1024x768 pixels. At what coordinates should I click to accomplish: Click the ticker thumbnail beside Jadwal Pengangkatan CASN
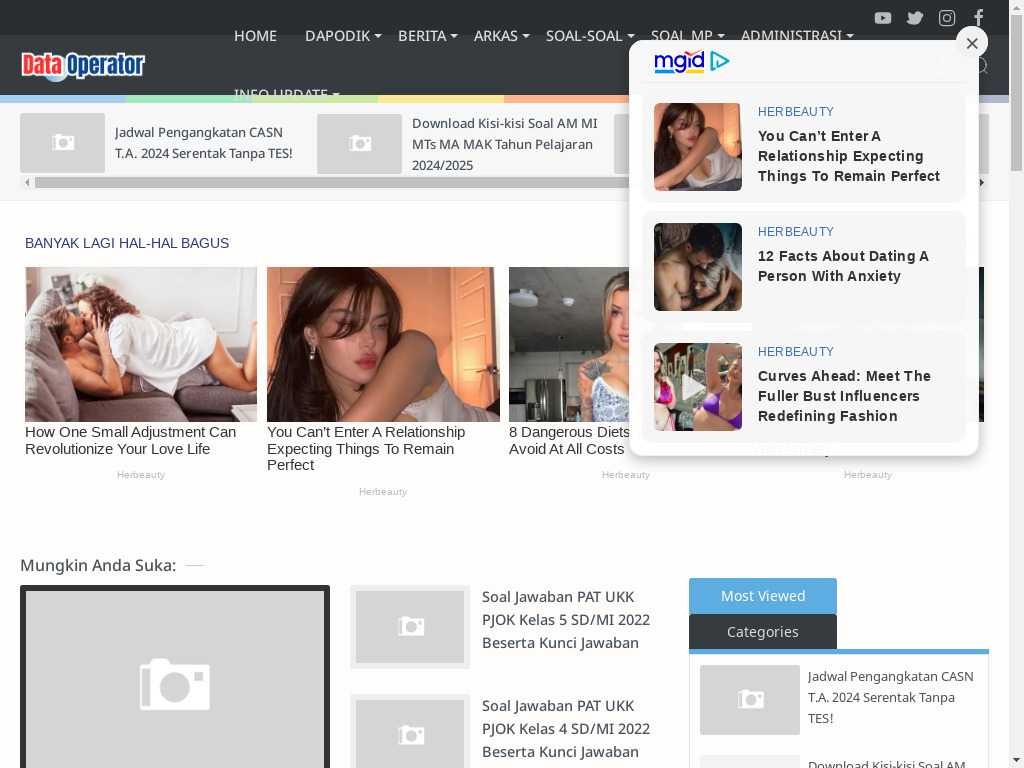63,143
